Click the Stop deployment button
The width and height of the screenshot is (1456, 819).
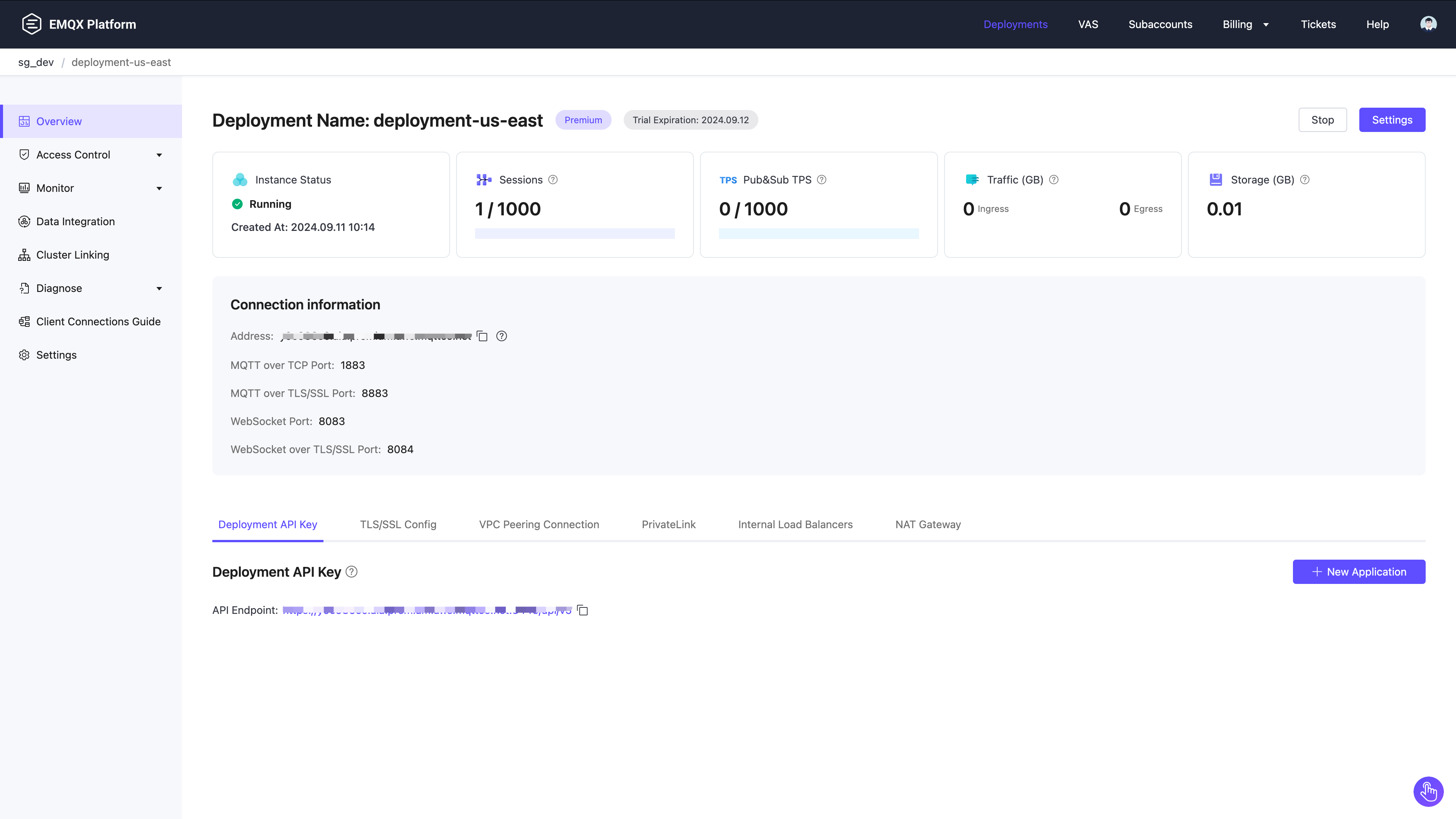[1323, 120]
